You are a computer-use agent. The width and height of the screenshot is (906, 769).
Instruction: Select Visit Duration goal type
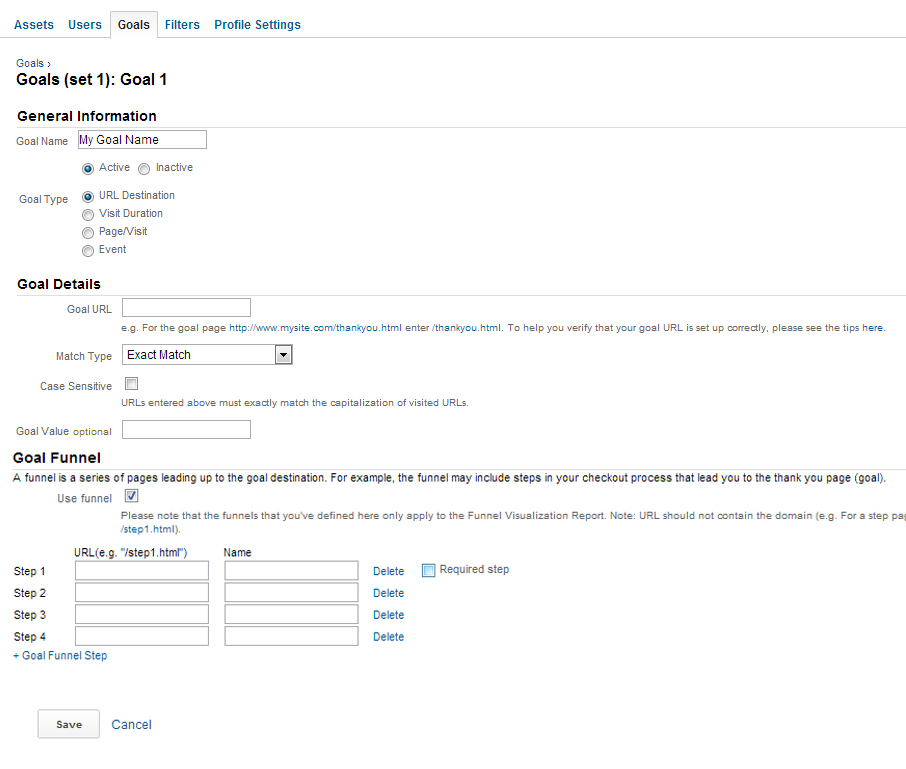tap(88, 215)
